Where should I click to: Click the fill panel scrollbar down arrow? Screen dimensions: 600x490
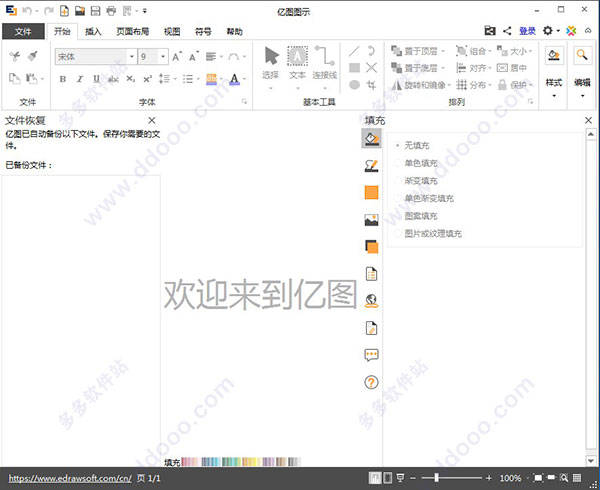coord(590,461)
